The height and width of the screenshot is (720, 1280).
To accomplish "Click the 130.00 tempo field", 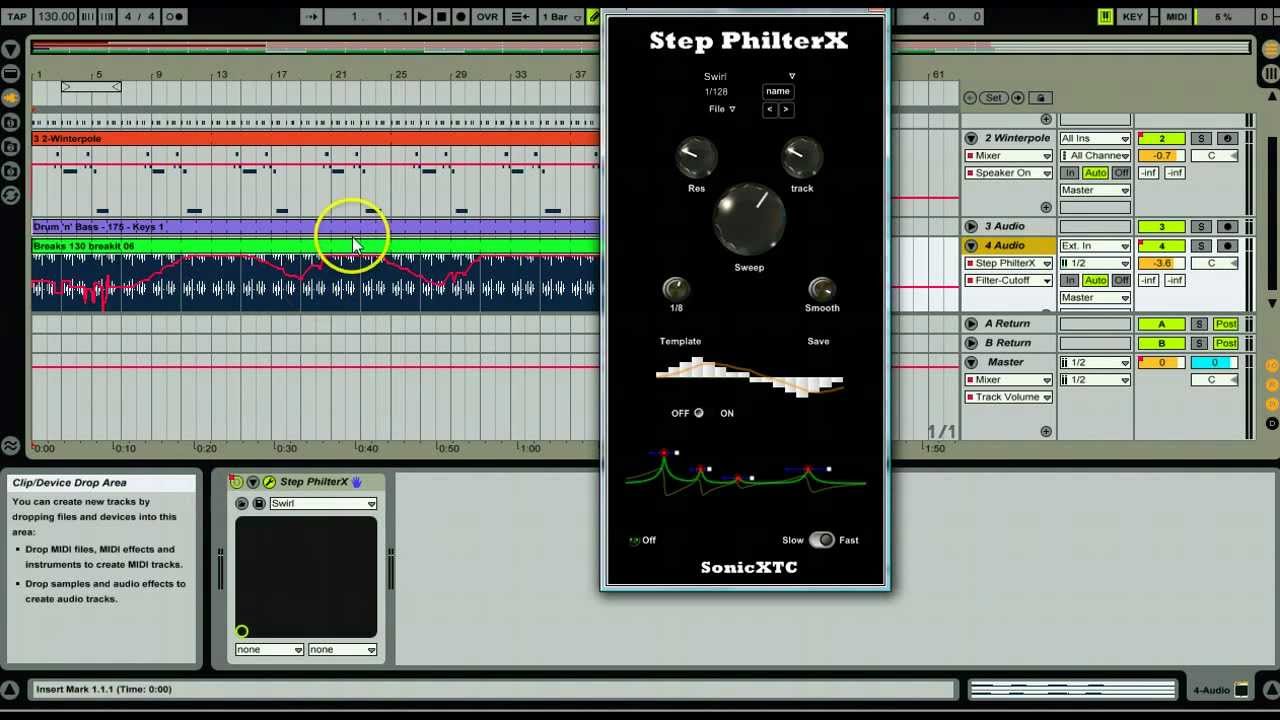I will point(55,17).
